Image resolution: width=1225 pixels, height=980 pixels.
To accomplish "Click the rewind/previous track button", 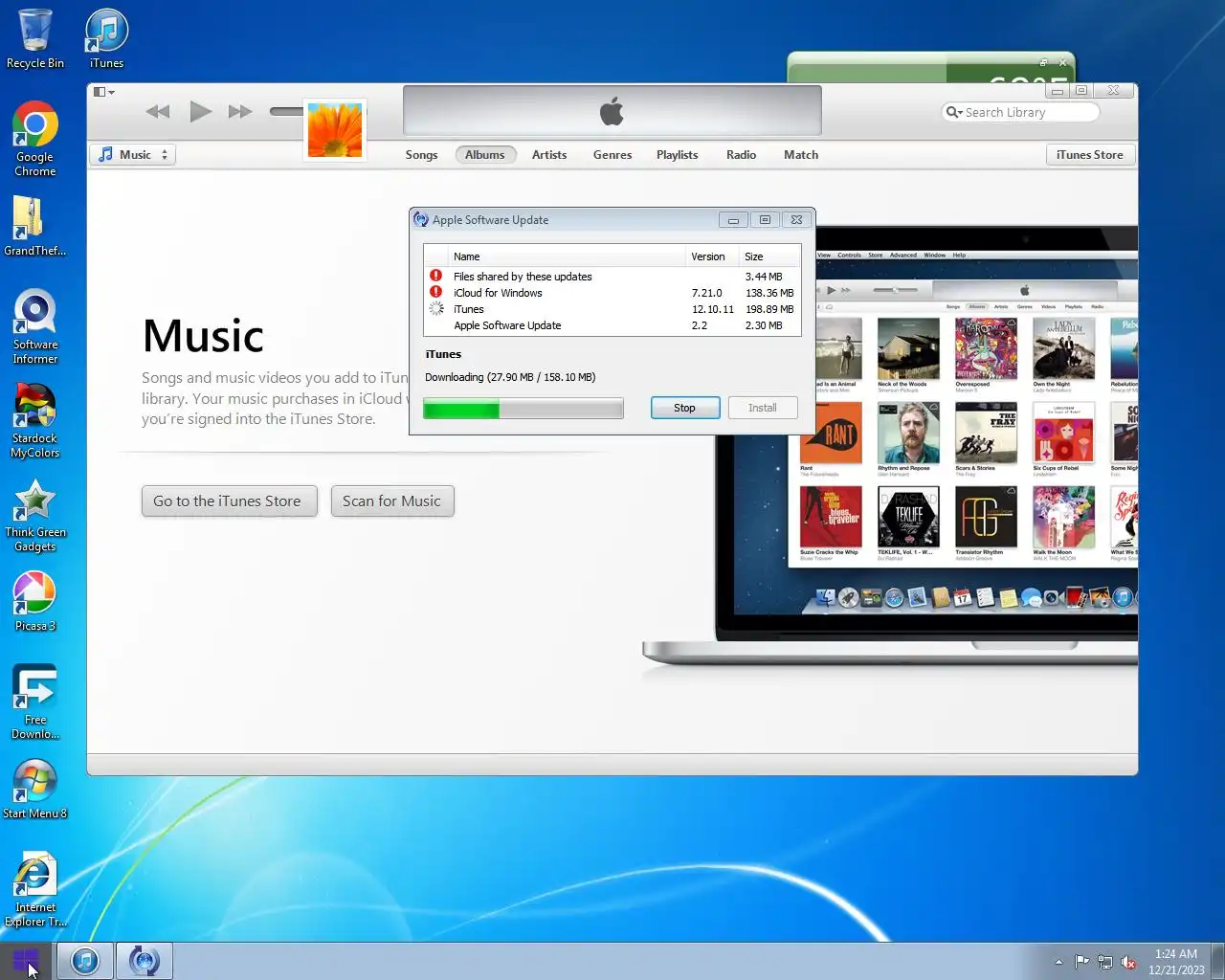I will point(158,112).
